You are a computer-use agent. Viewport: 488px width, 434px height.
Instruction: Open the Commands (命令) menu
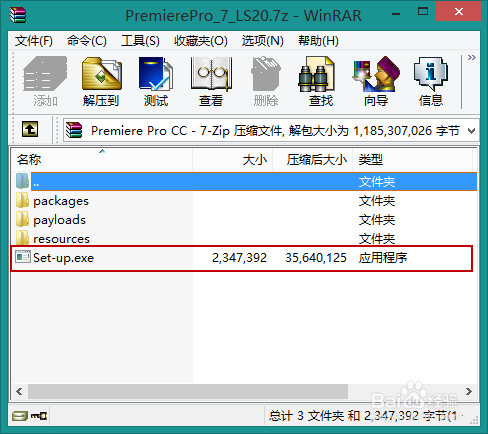click(87, 41)
